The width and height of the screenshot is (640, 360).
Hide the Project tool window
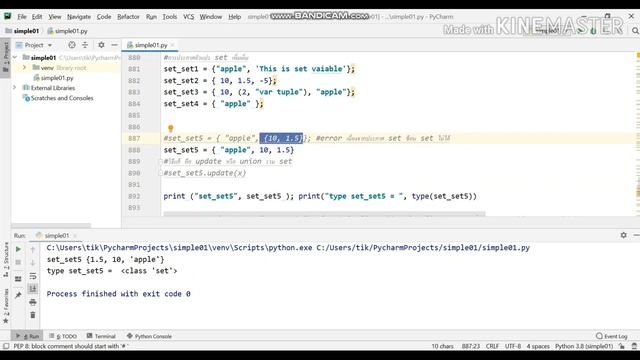click(114, 45)
